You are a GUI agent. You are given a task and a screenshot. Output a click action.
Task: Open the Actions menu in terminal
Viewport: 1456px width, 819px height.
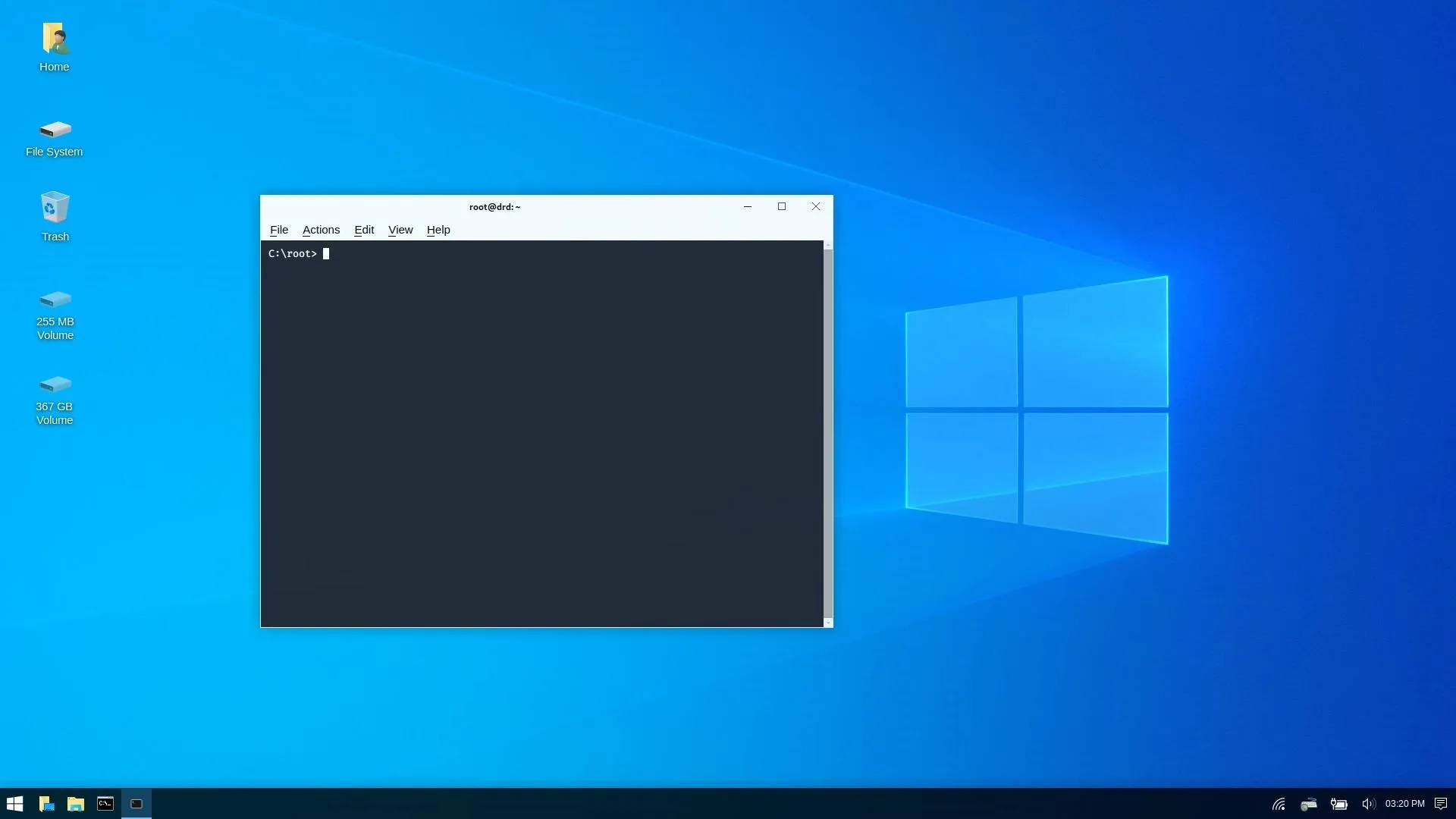point(321,230)
